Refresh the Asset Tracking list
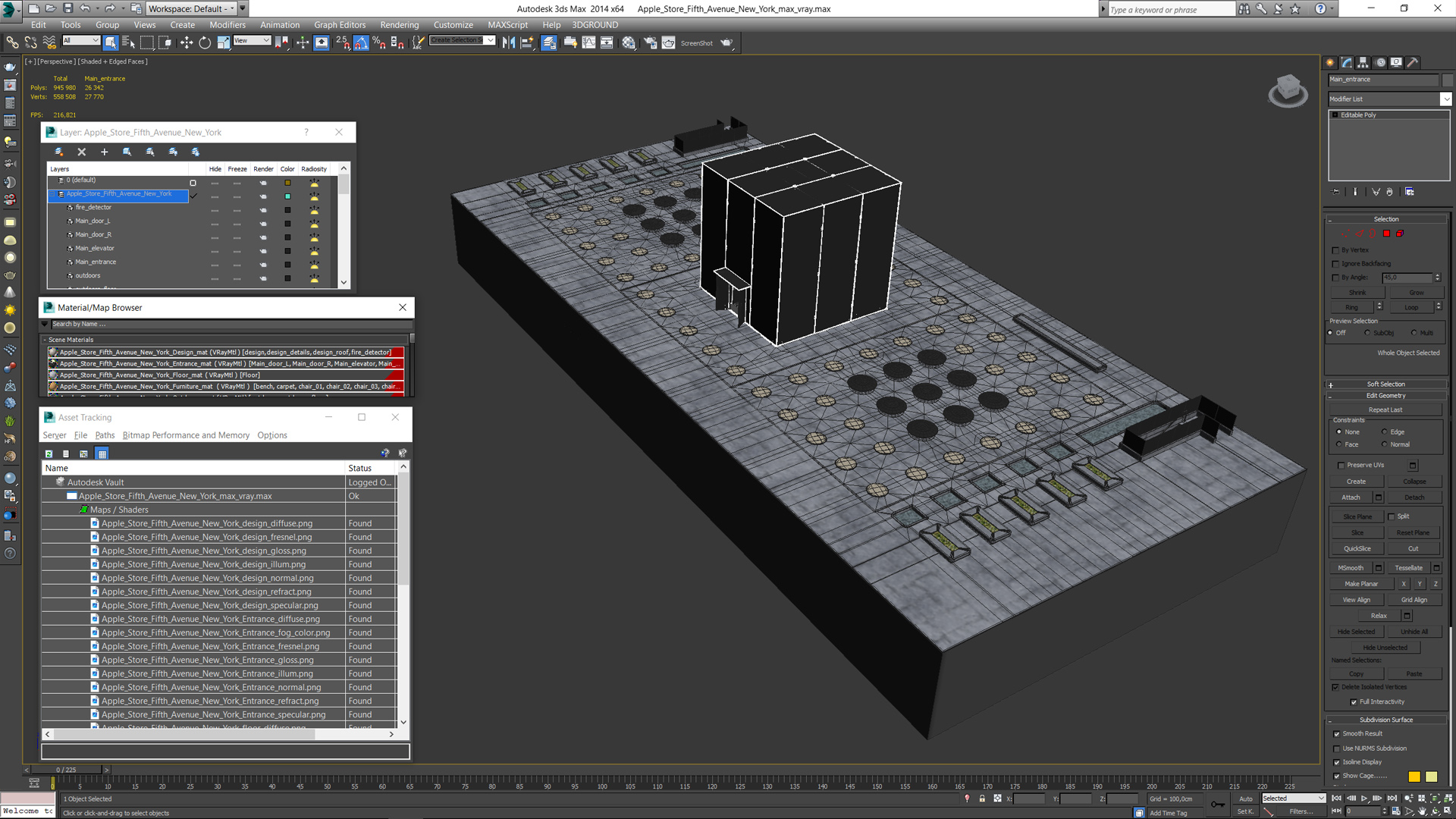This screenshot has width=1456, height=819. coord(49,453)
